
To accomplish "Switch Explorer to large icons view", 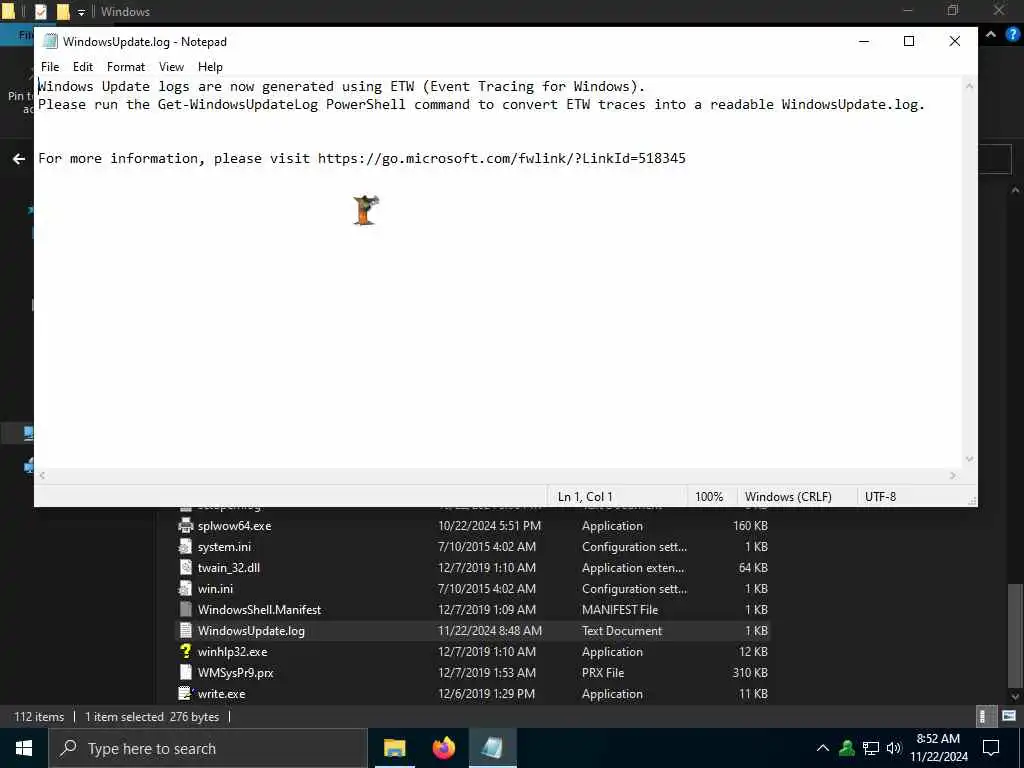I will point(1008,716).
